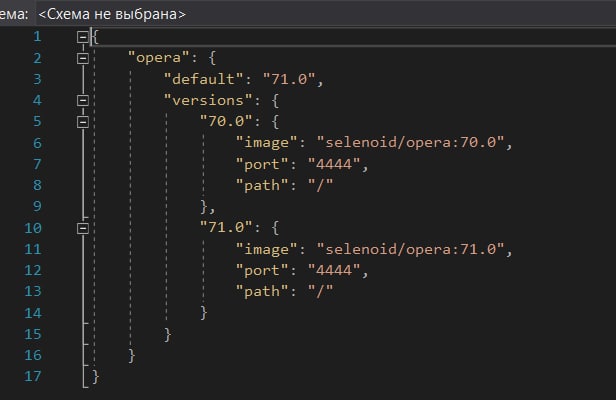Click the "path" key on line 13
The width and height of the screenshot is (616, 400).
coord(262,292)
